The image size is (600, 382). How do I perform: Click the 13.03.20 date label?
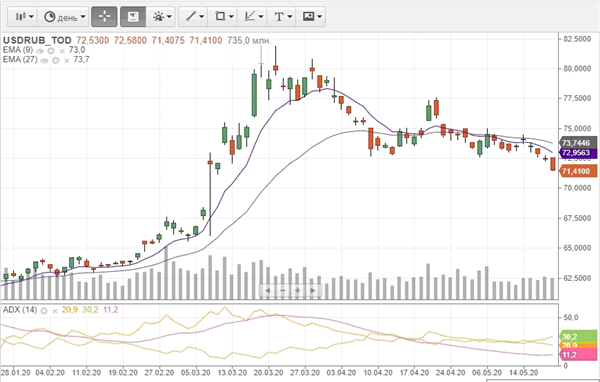click(232, 372)
